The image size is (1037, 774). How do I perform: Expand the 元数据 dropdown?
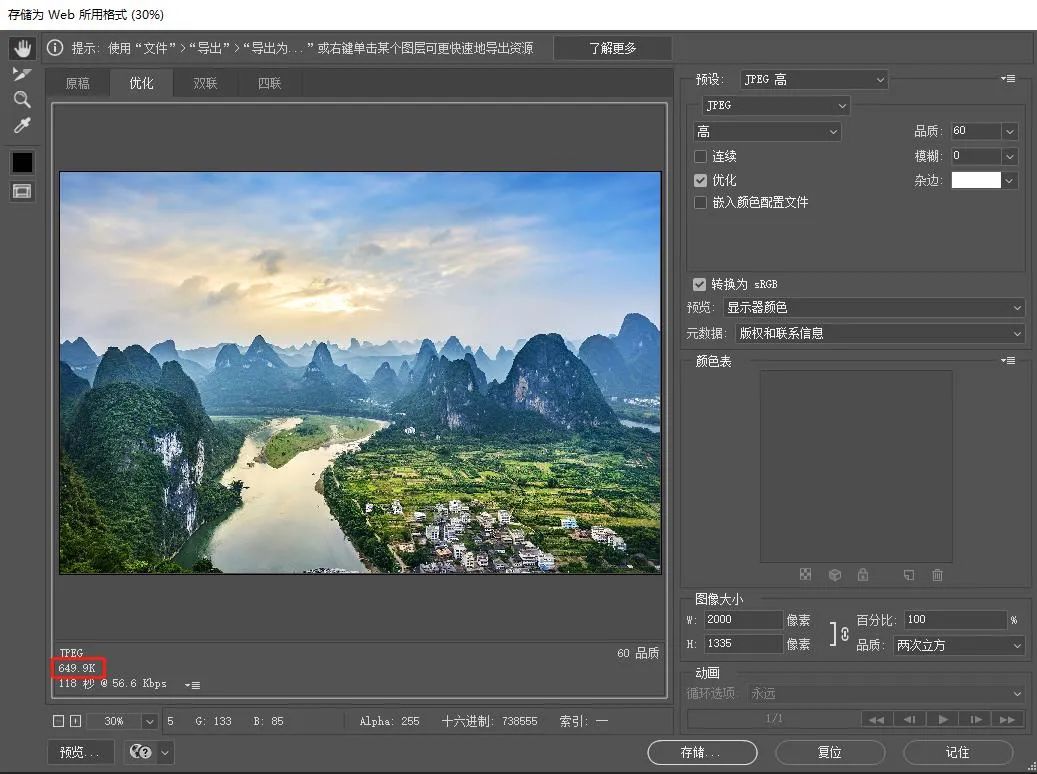[880, 333]
